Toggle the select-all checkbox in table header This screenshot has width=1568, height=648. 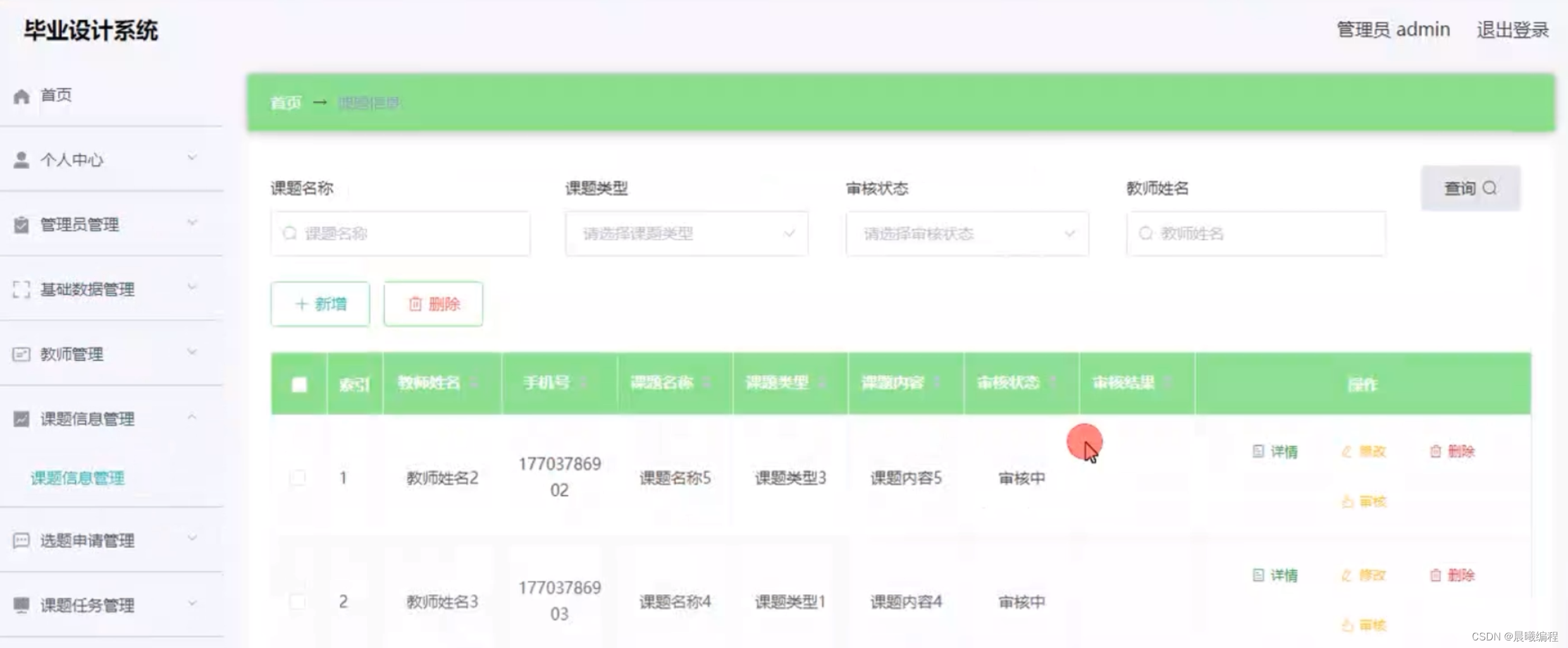[299, 384]
